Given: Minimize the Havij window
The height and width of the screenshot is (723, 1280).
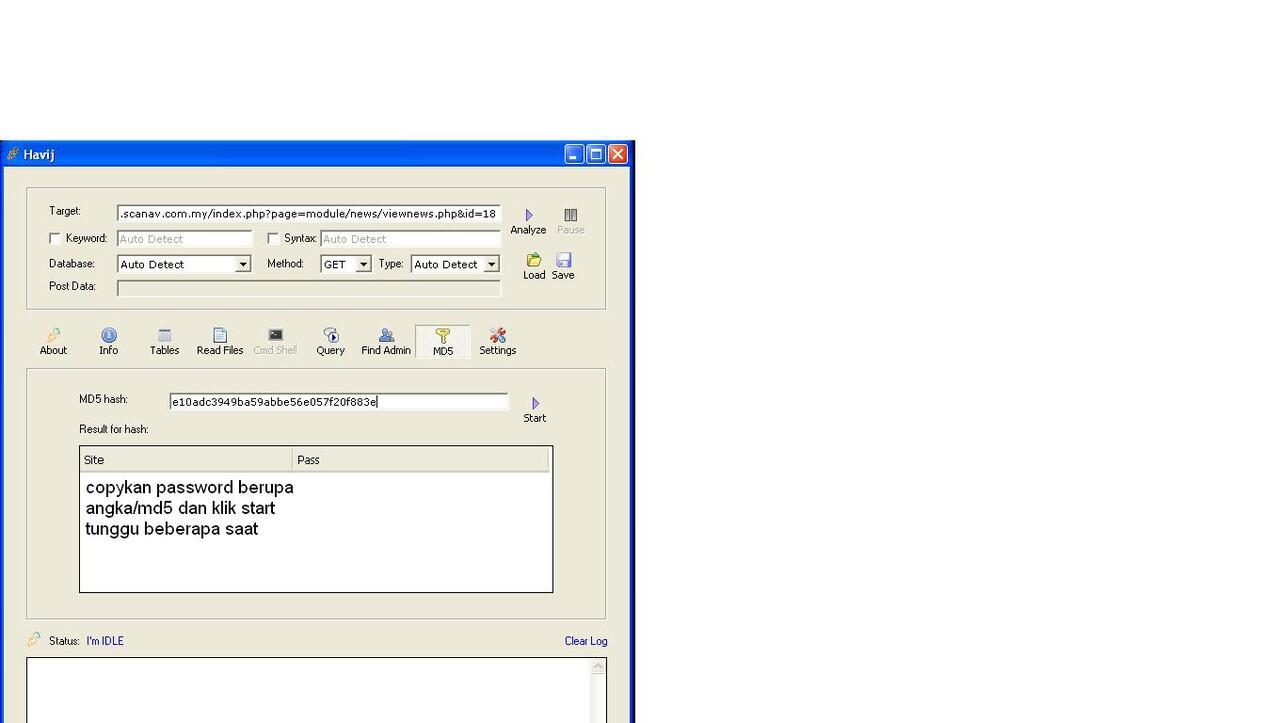Looking at the screenshot, I should point(574,154).
